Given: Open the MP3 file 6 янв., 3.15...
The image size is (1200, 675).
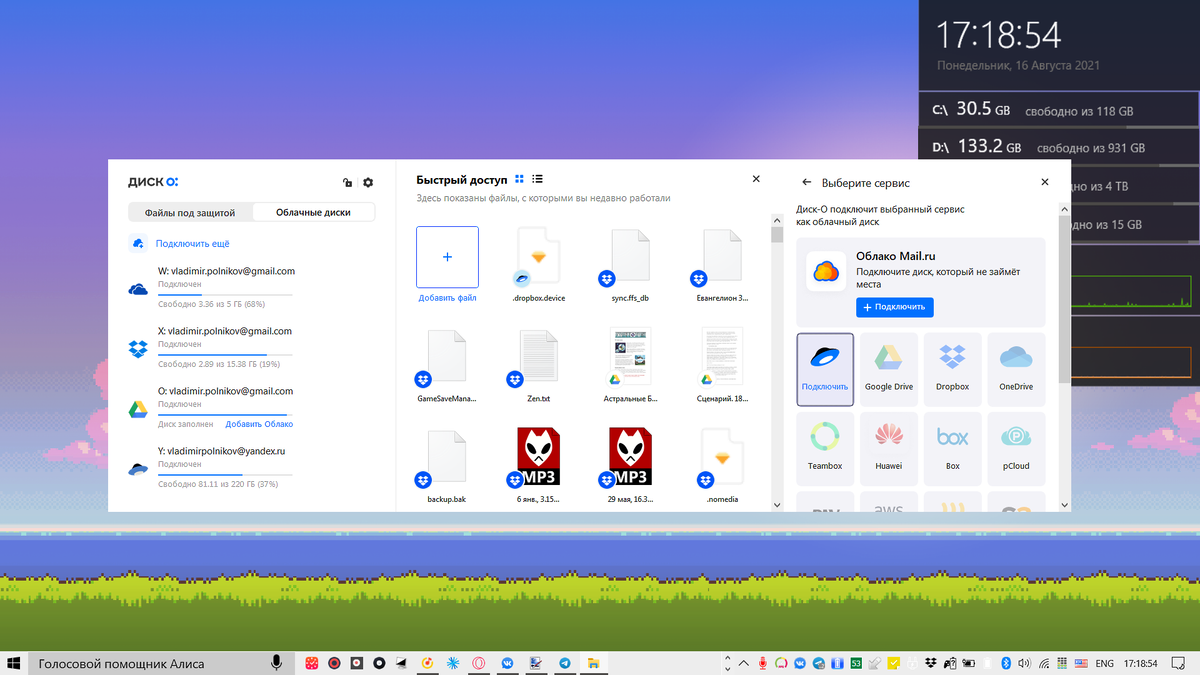Looking at the screenshot, I should tap(539, 465).
